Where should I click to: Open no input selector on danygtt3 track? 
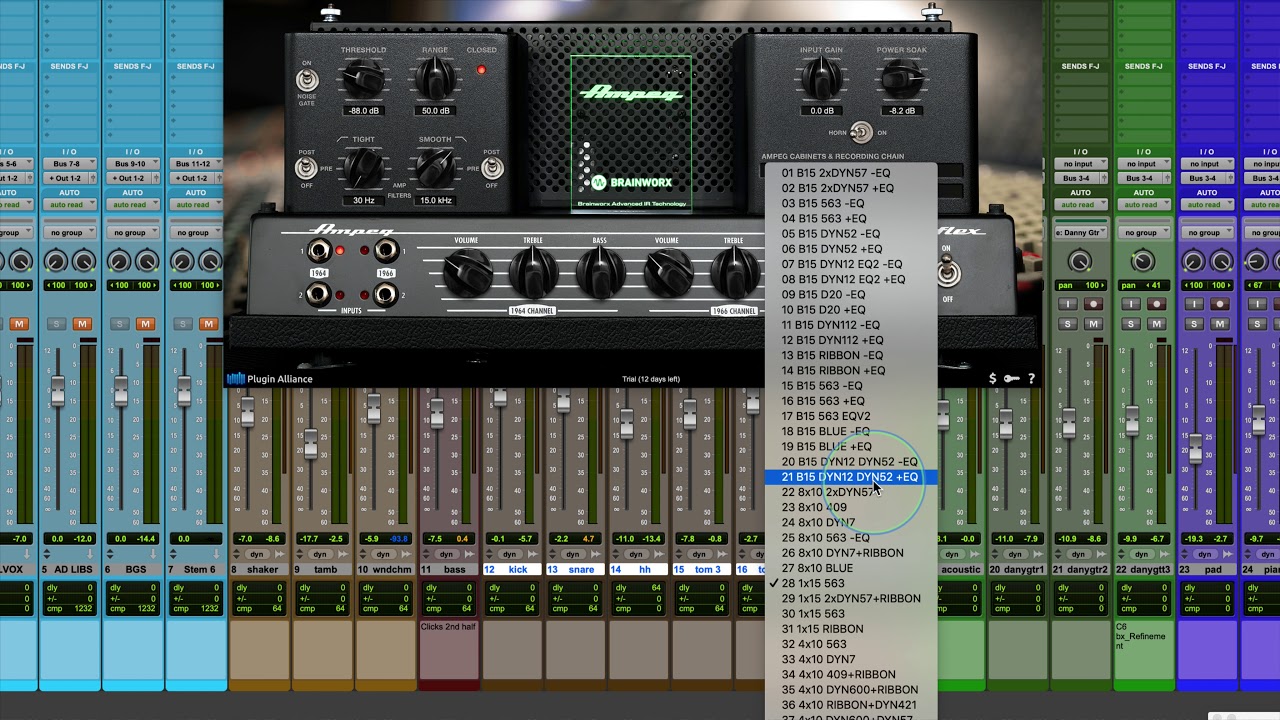click(1142, 164)
